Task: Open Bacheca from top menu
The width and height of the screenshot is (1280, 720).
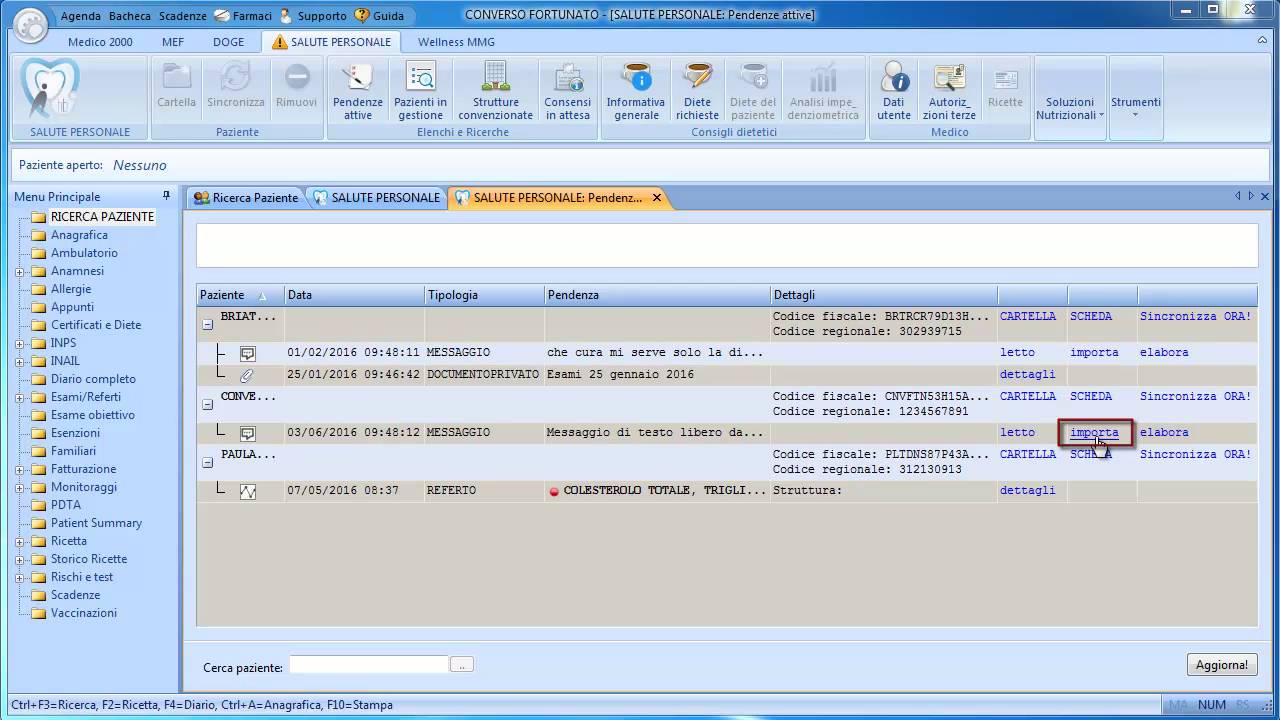Action: tap(130, 15)
